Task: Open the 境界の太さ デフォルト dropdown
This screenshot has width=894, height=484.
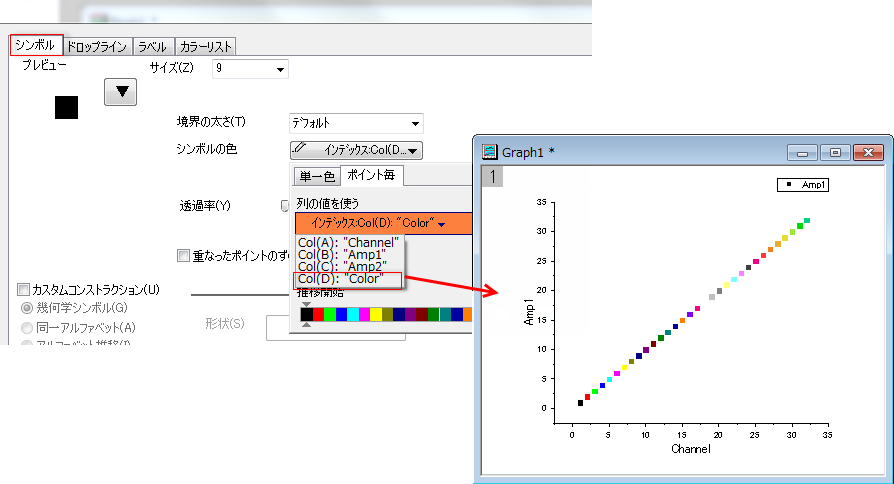Action: (356, 123)
